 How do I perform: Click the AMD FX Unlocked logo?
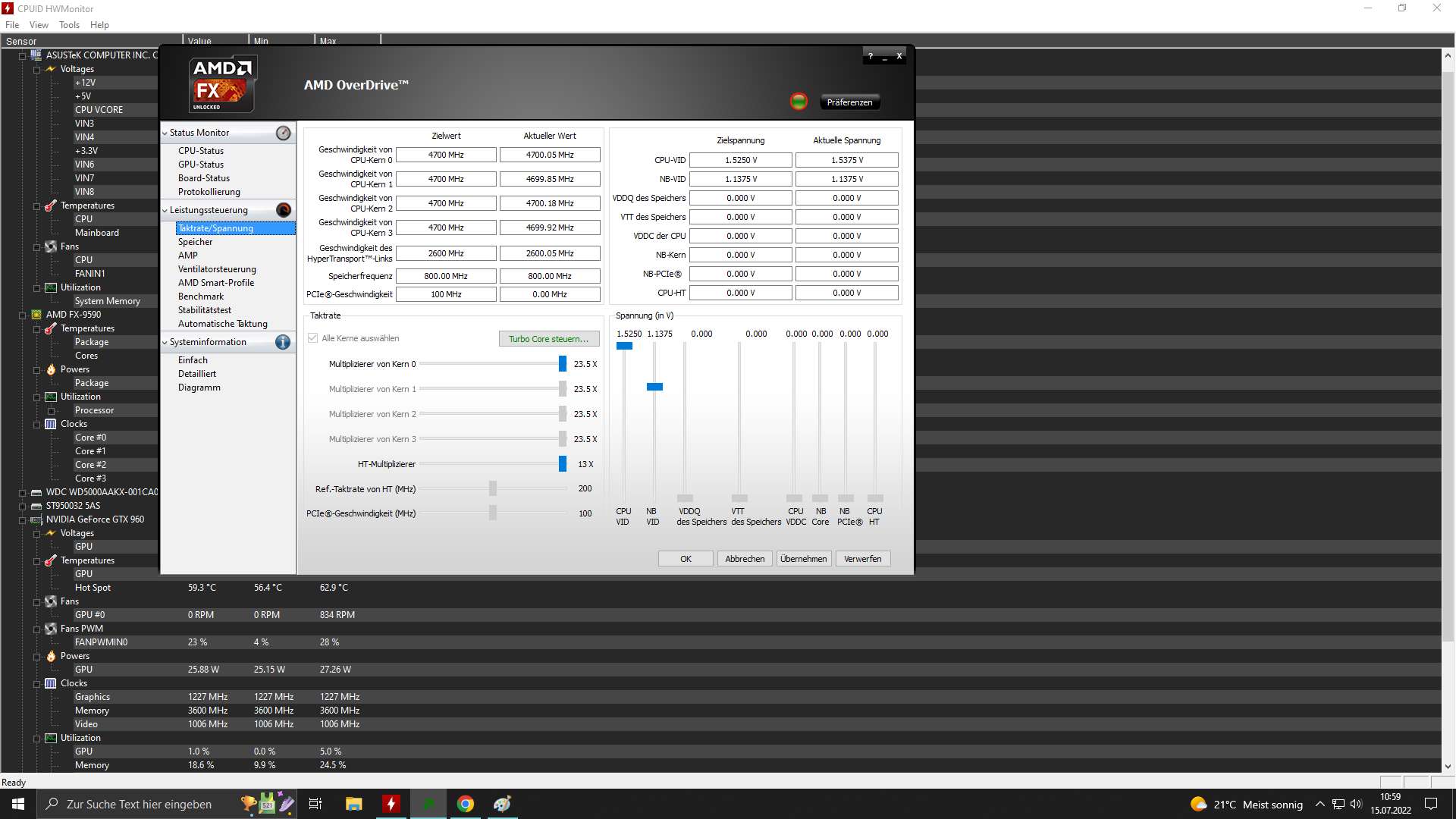(x=221, y=84)
